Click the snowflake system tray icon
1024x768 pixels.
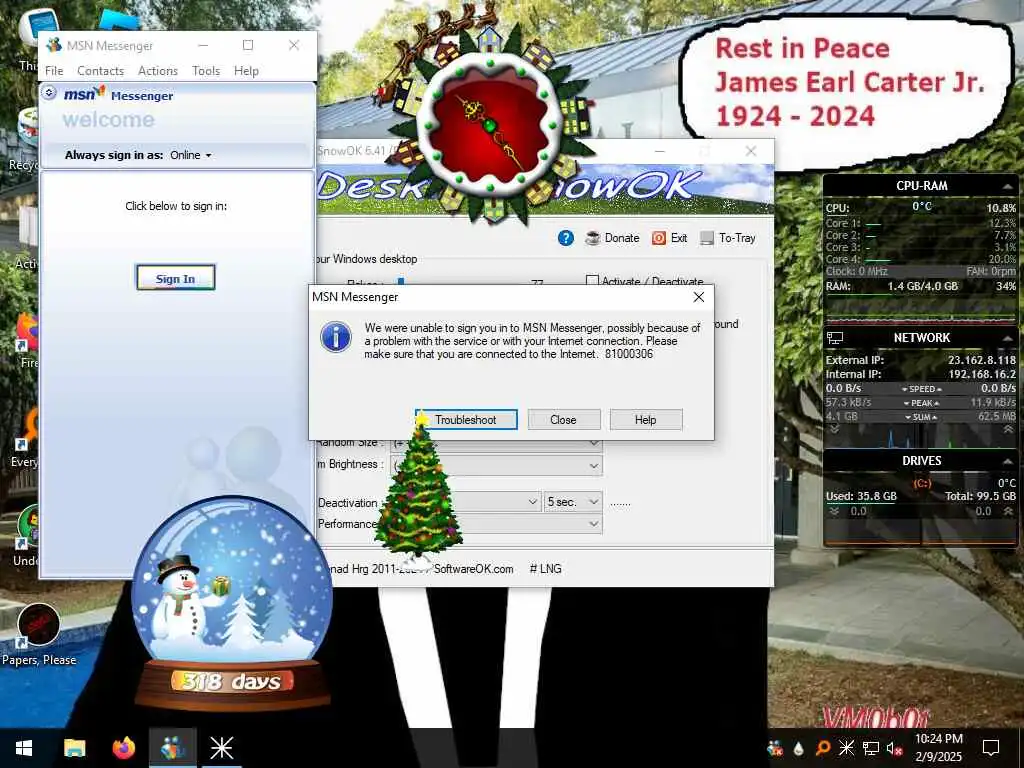point(846,748)
